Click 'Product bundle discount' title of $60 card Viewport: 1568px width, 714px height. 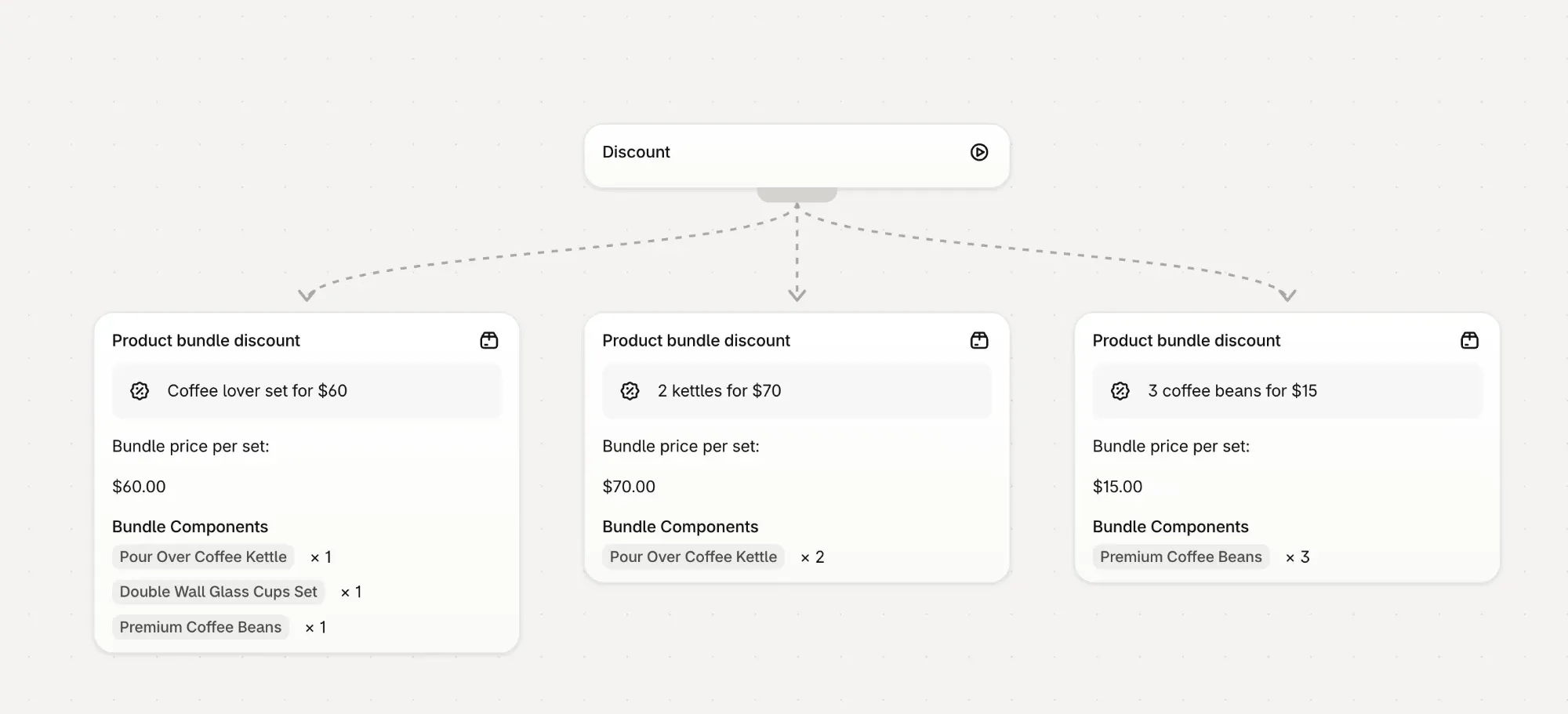(x=206, y=340)
